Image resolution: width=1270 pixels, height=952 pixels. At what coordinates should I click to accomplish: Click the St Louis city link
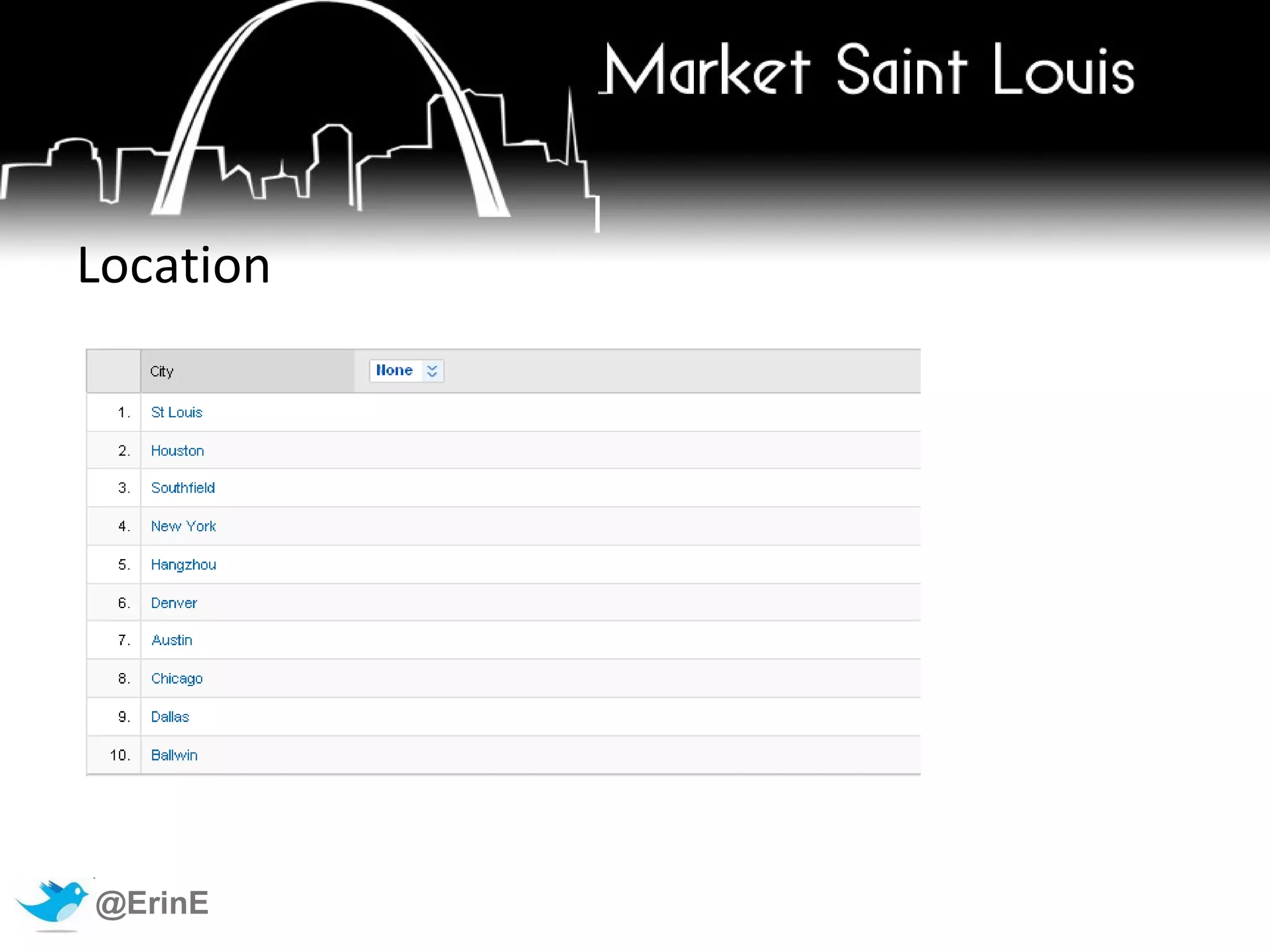(177, 412)
